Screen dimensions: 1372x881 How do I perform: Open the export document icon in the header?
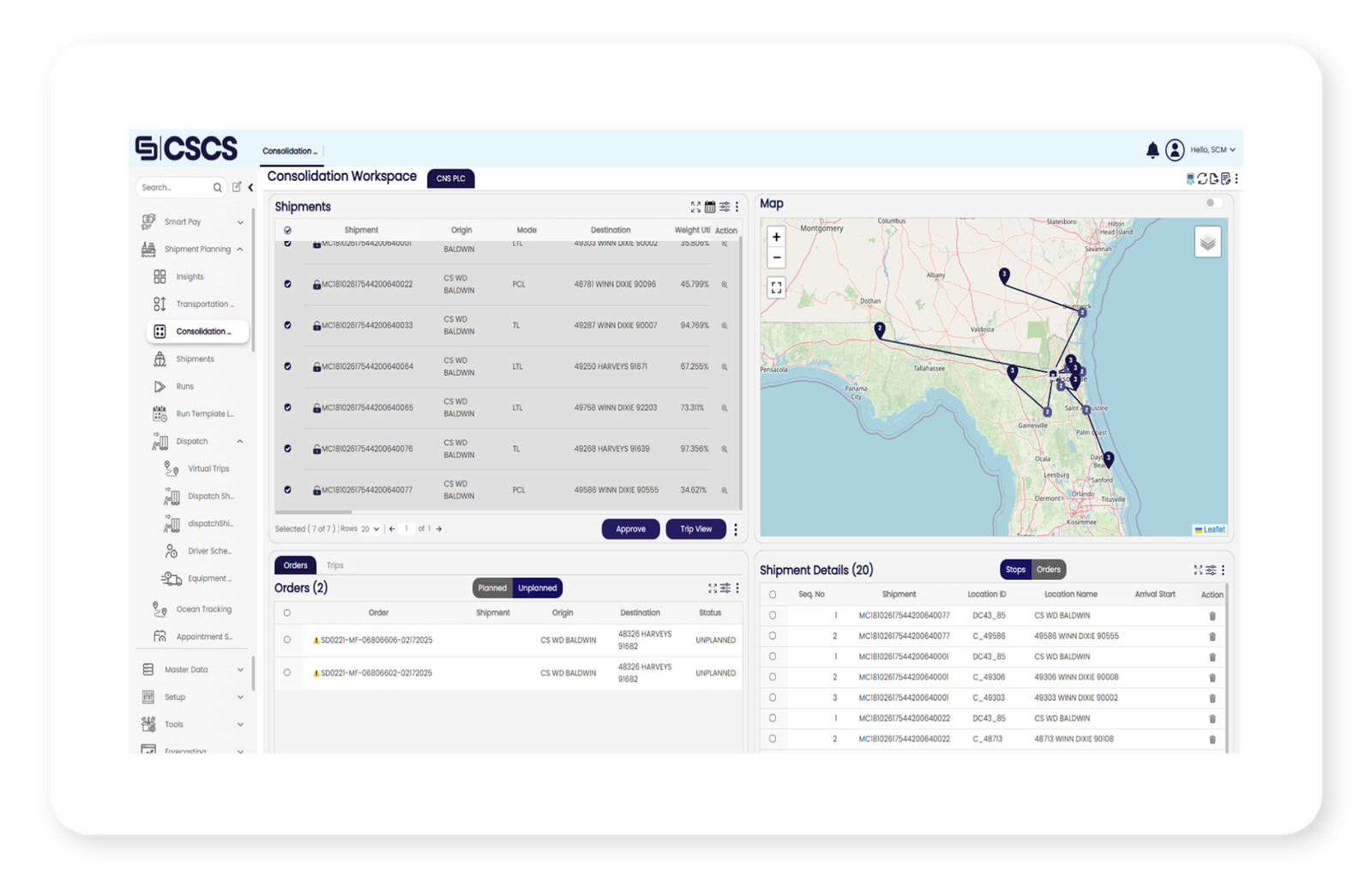(x=1214, y=178)
